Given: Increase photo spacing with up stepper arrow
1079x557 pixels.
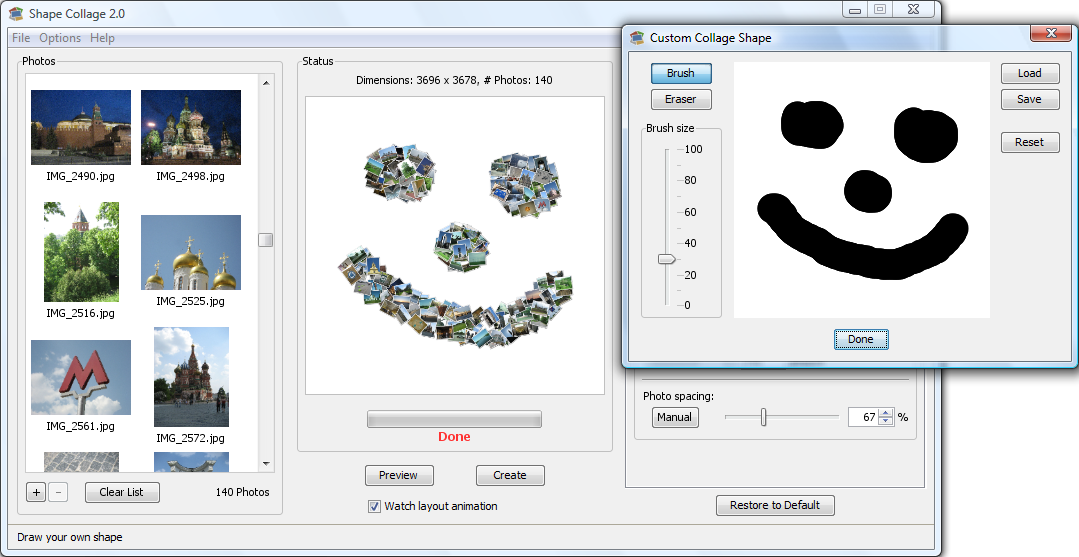Looking at the screenshot, I should pos(885,413).
